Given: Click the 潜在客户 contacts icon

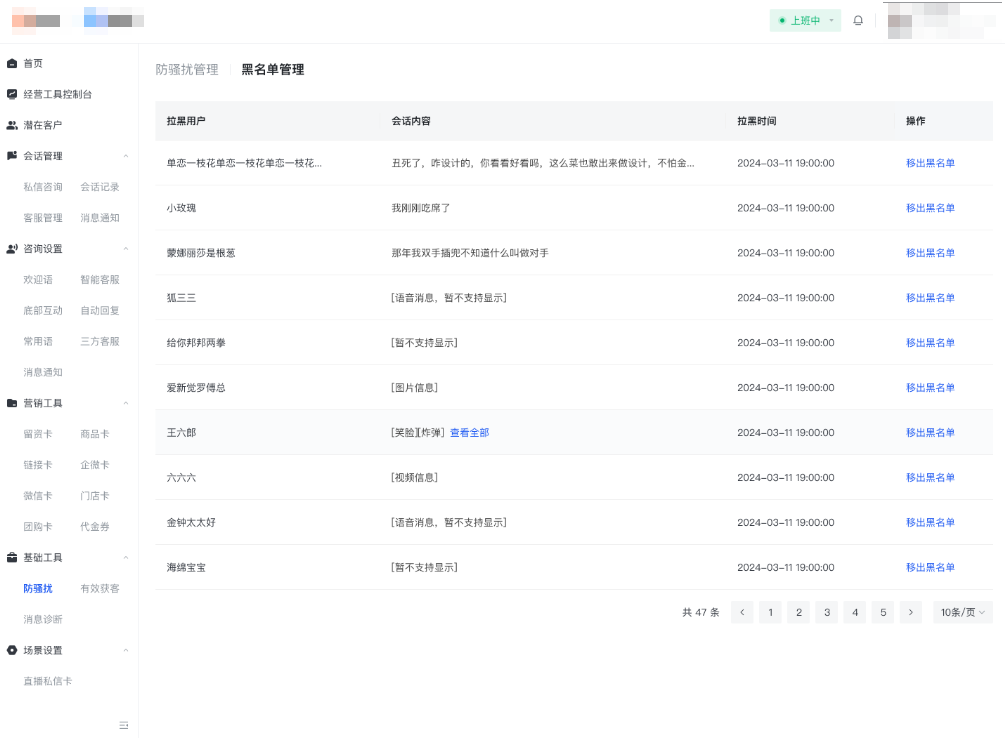Looking at the screenshot, I should tap(13, 124).
